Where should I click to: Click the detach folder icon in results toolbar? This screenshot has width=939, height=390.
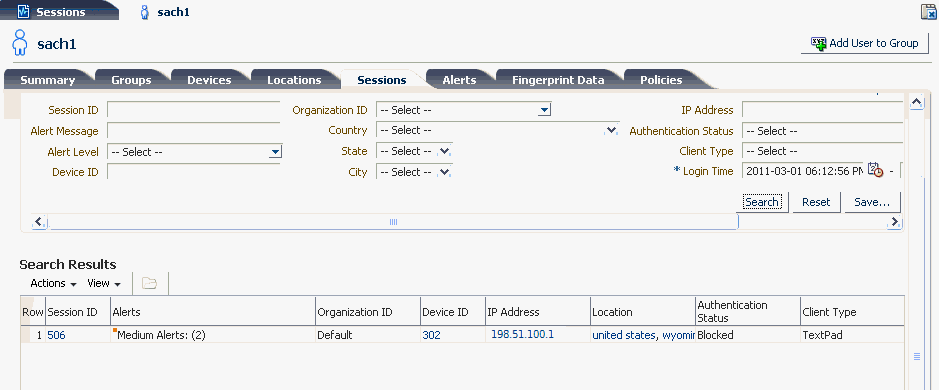(149, 283)
